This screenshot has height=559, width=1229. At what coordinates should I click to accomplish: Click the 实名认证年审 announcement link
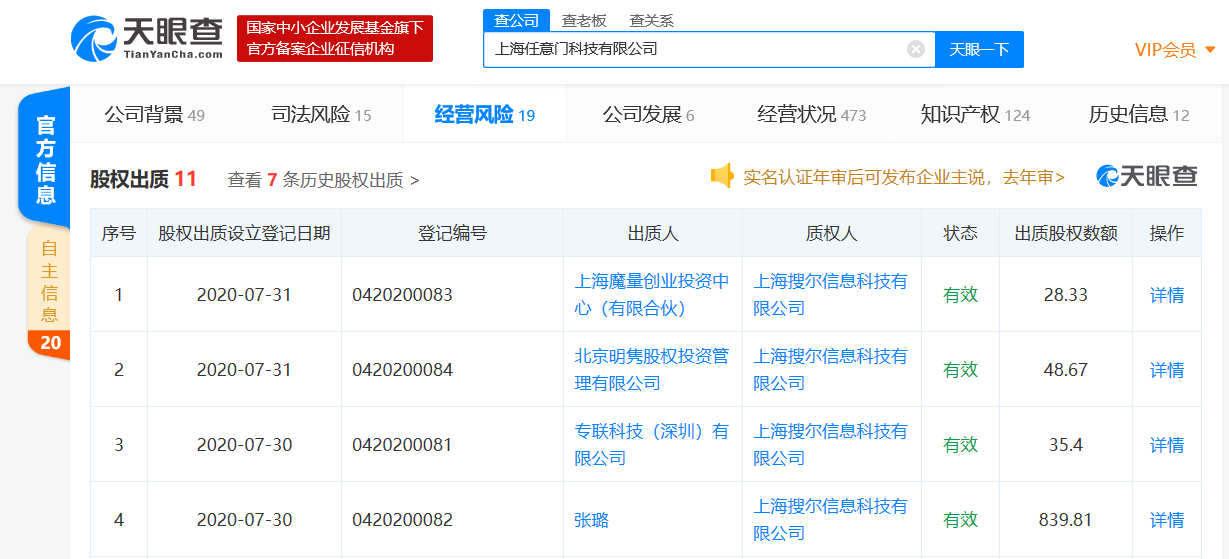[903, 177]
